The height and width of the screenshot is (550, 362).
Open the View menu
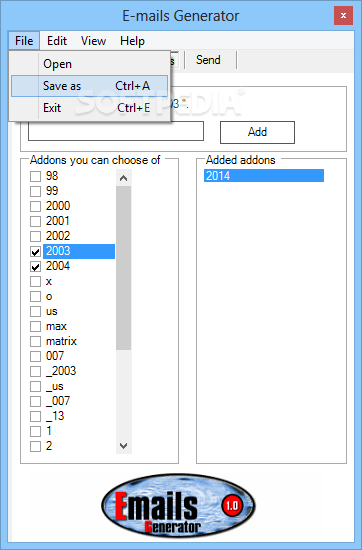click(x=93, y=41)
